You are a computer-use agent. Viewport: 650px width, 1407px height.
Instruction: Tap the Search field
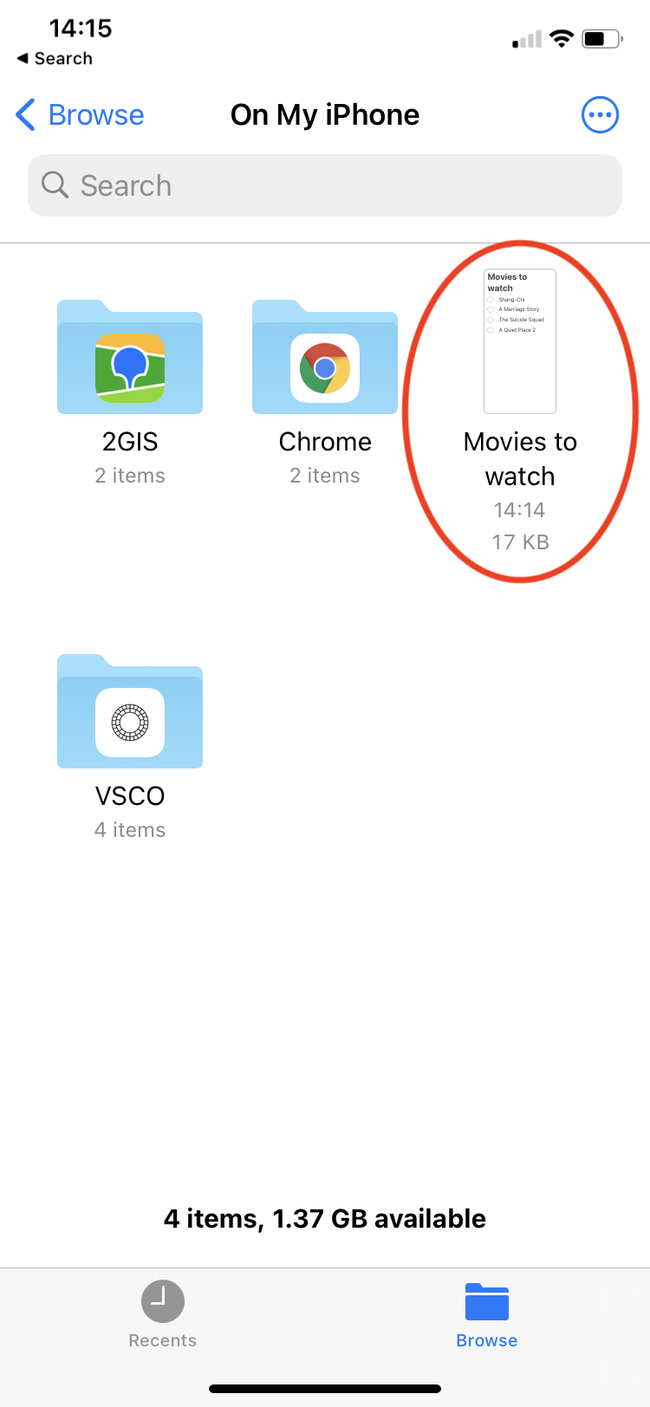(x=325, y=185)
